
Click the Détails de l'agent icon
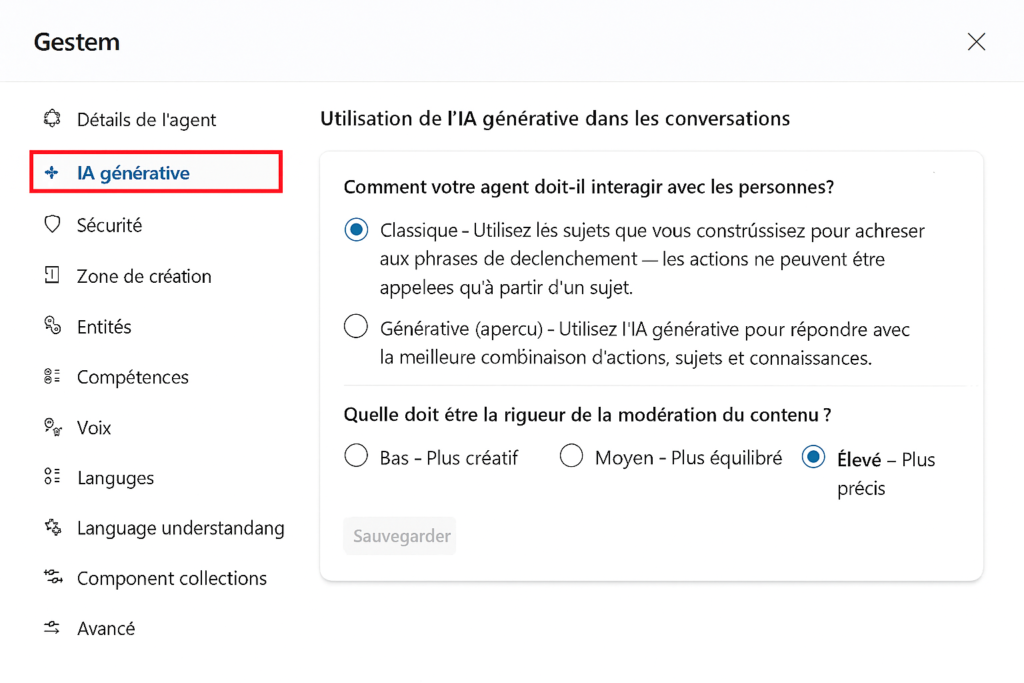click(x=53, y=120)
